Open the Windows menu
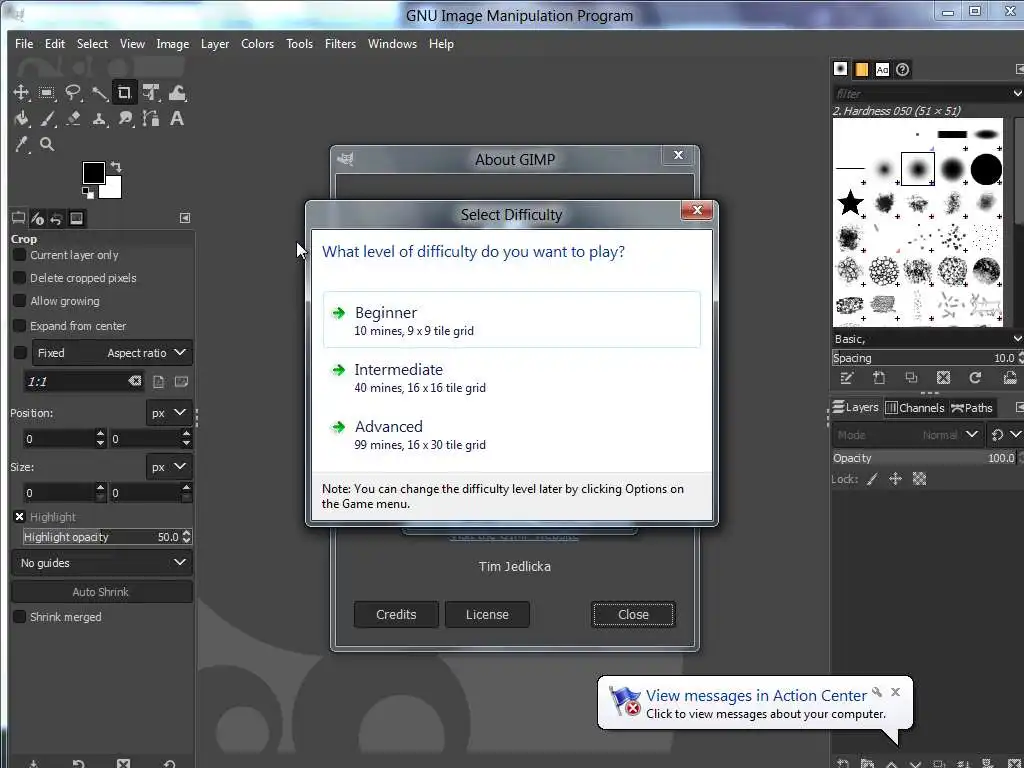Viewport: 1024px width, 768px height. (x=392, y=44)
